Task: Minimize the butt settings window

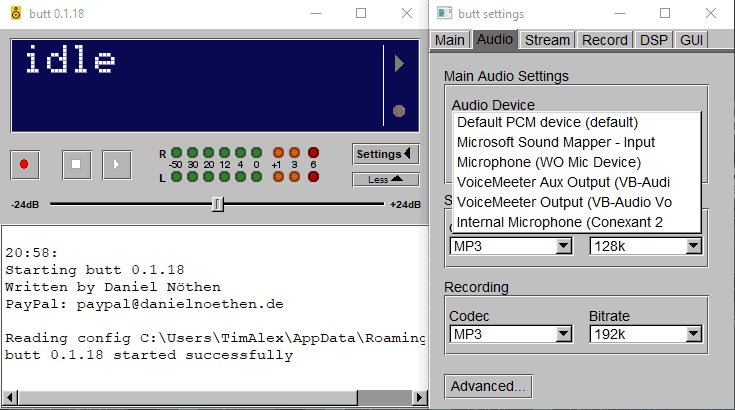Action: (x=620, y=13)
